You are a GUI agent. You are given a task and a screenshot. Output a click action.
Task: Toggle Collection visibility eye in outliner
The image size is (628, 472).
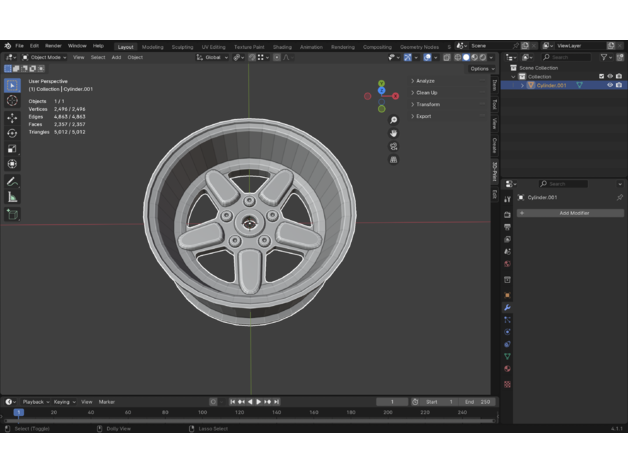(x=609, y=76)
